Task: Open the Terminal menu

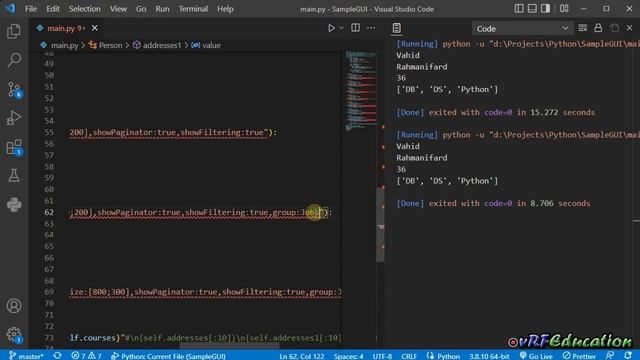Action: point(193,9)
